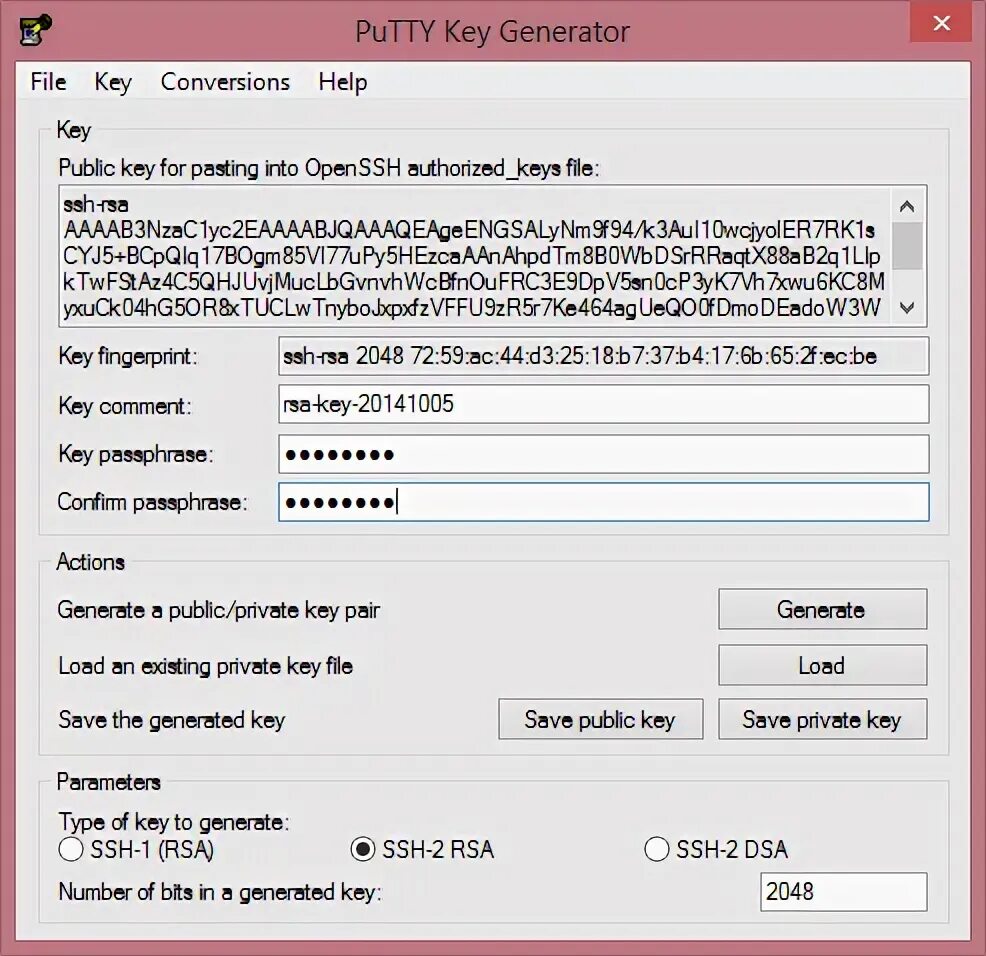This screenshot has height=956, width=986.
Task: Click 'Number of bits in a generated key:' label
Action: [x=220, y=892]
